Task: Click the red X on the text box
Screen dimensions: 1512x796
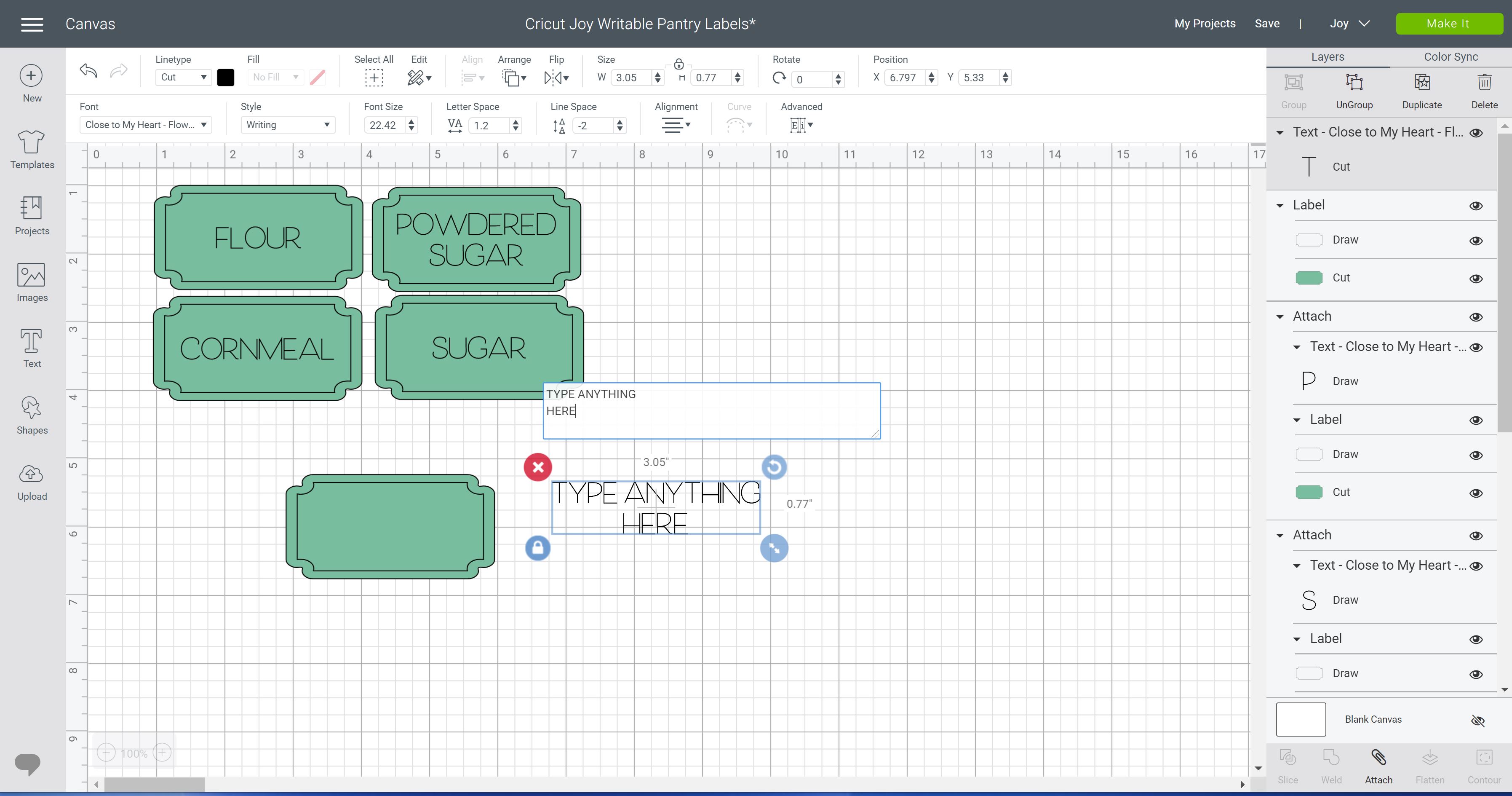Action: (538, 467)
